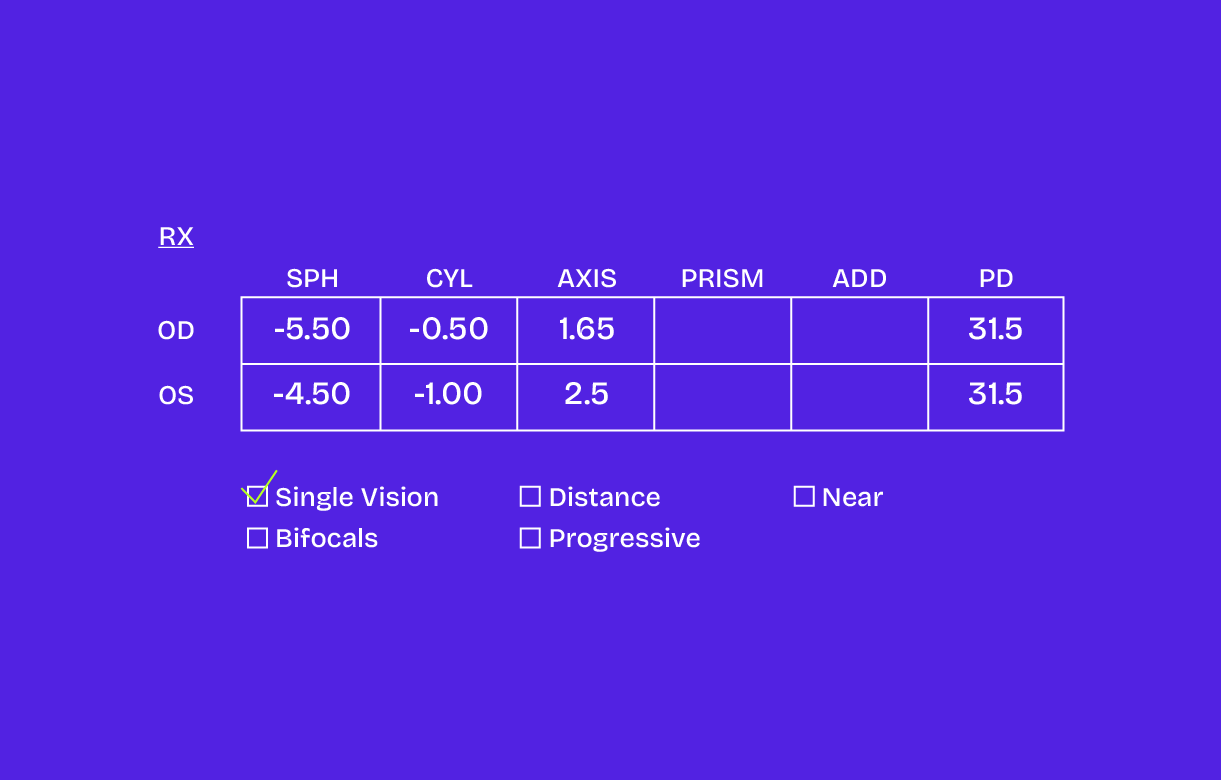The height and width of the screenshot is (780, 1221).
Task: Click the underlined RX link
Action: click(x=176, y=237)
